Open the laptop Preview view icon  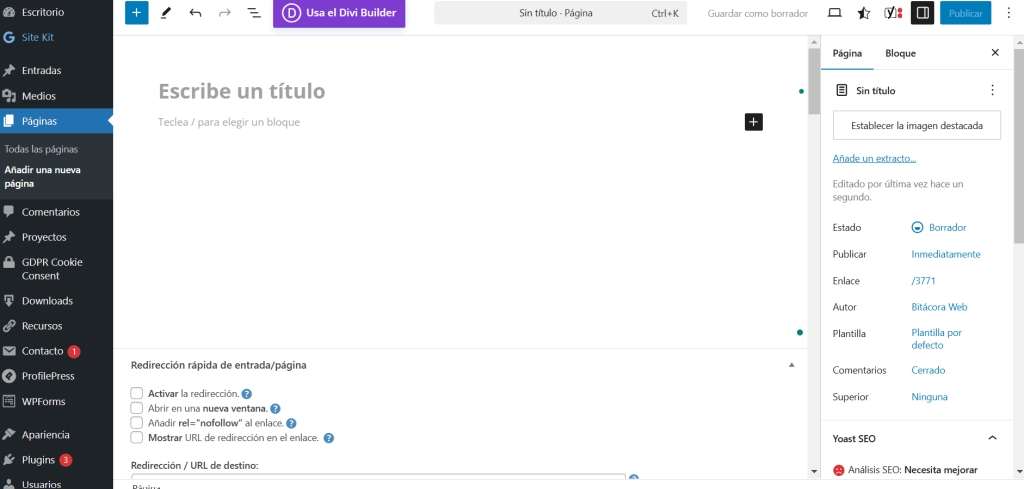click(x=834, y=13)
